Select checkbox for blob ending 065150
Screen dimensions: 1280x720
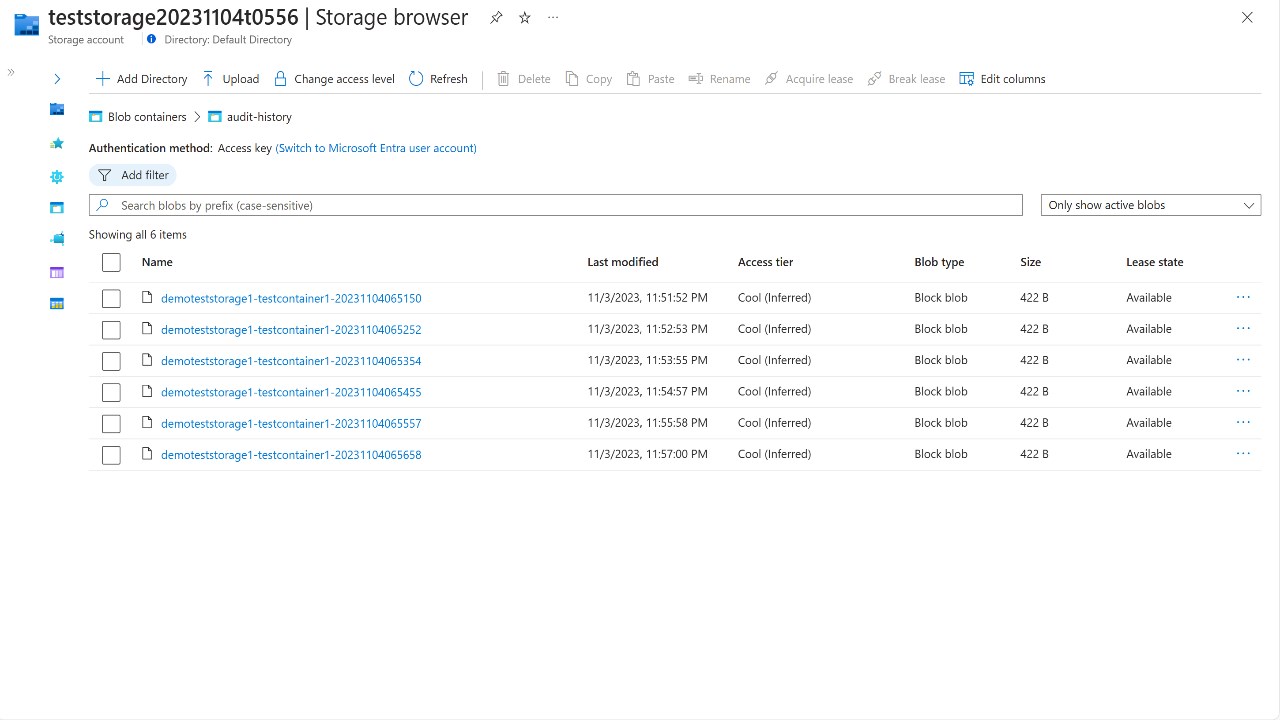[111, 298]
